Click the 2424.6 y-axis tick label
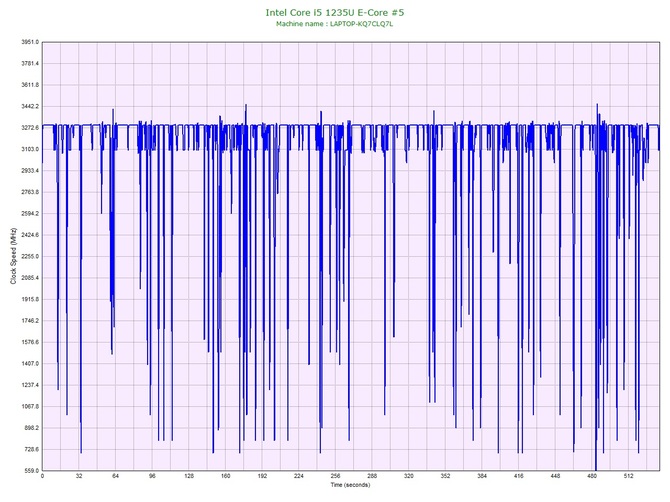Viewport: 670px width, 502px height. [29, 235]
